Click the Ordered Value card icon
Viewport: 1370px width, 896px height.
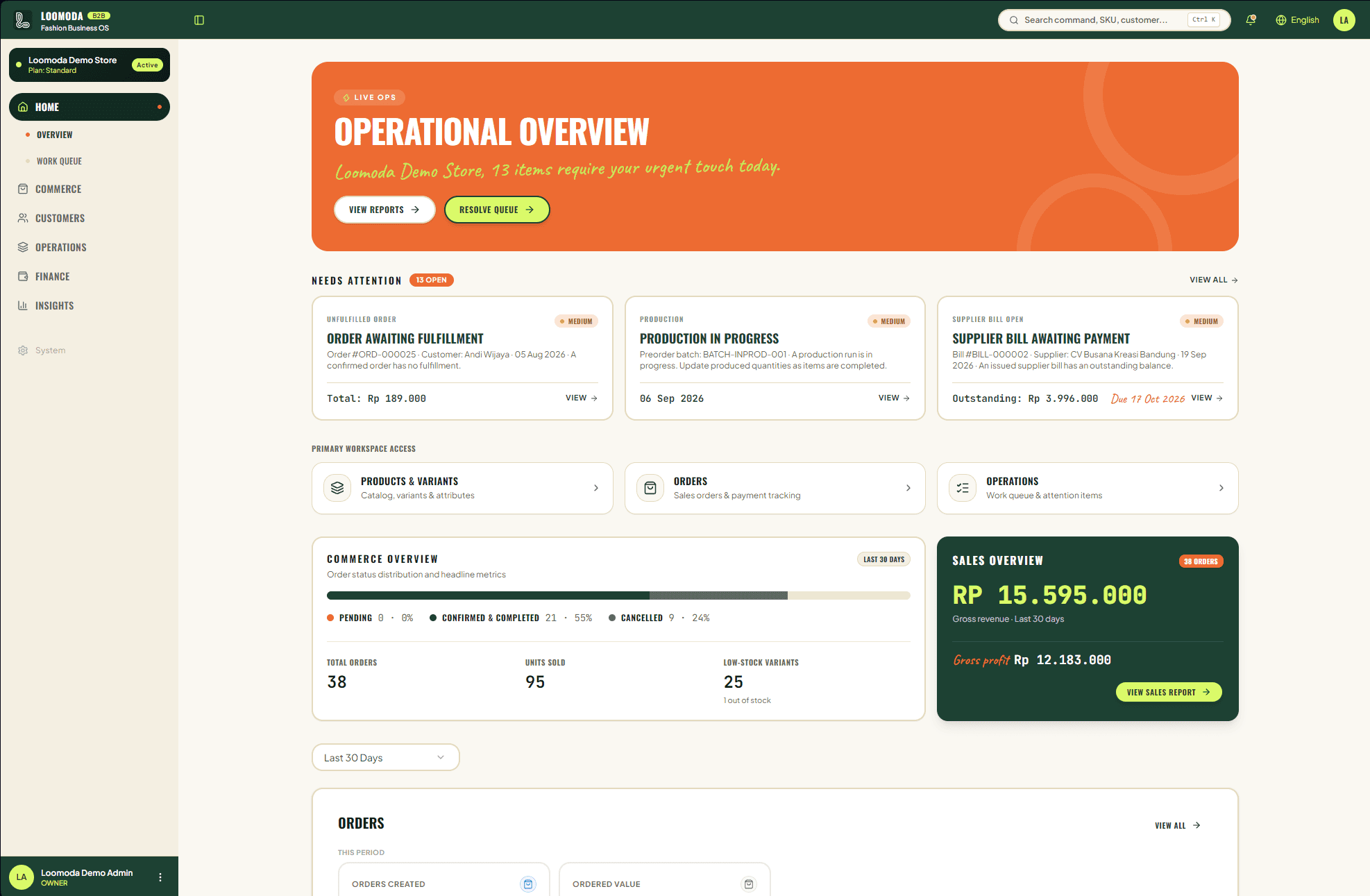[749, 884]
